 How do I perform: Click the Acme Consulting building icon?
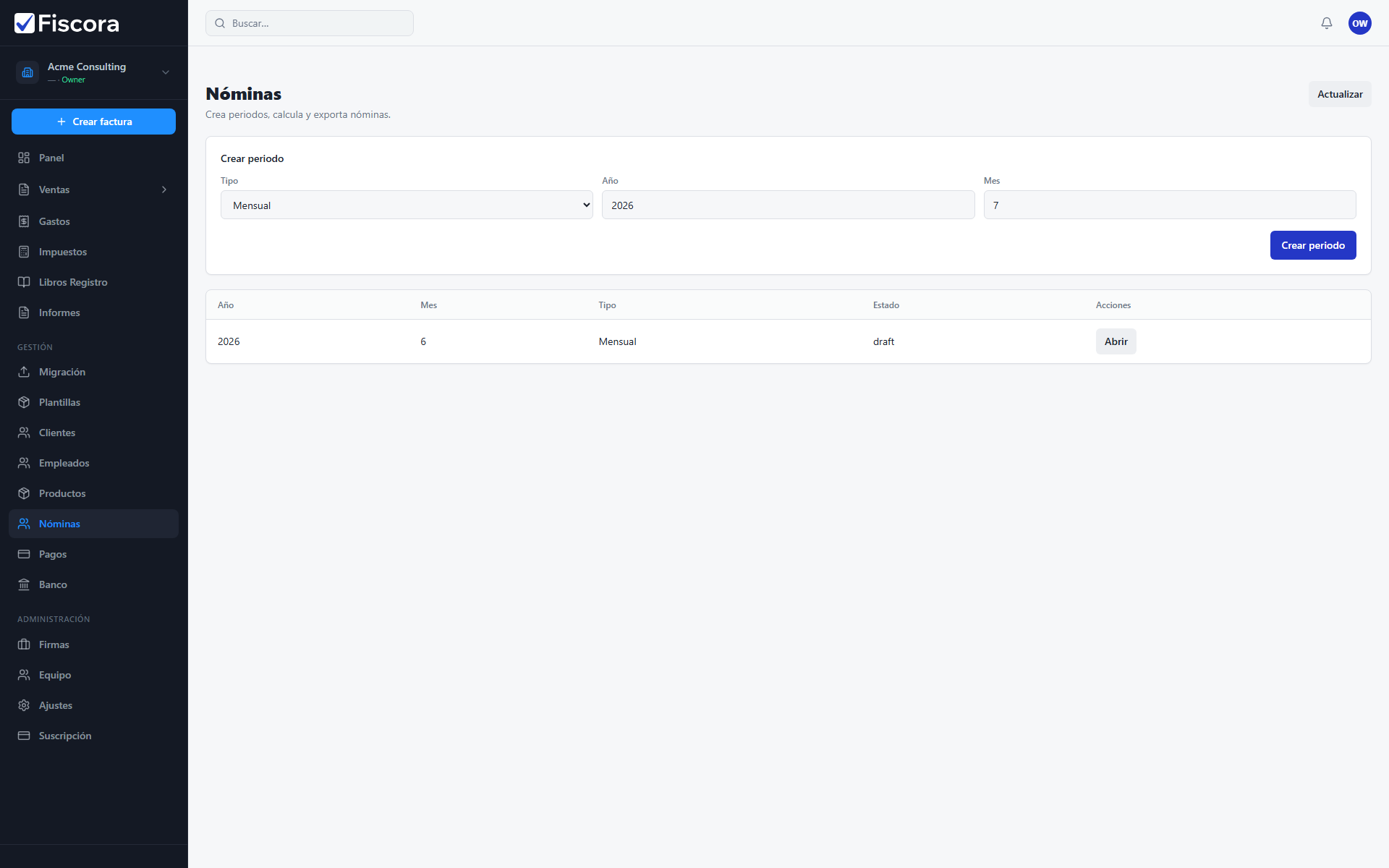pyautogui.click(x=27, y=72)
